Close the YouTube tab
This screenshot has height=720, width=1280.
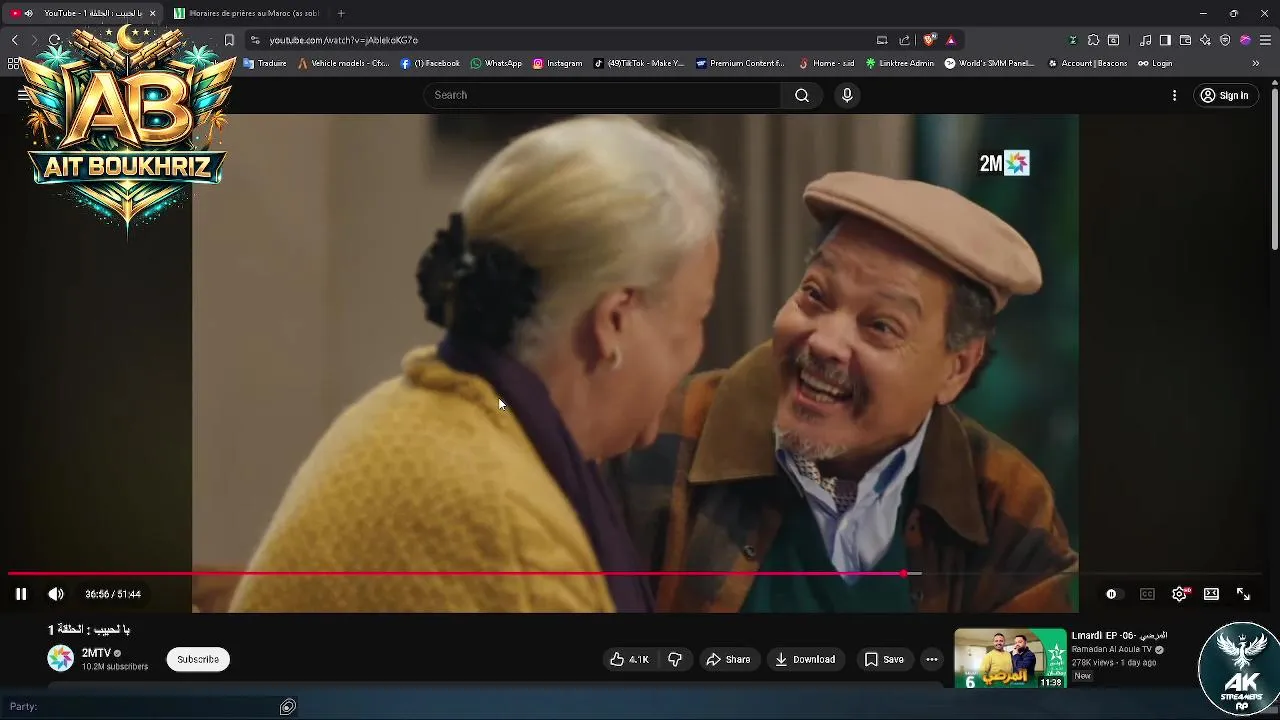point(152,13)
